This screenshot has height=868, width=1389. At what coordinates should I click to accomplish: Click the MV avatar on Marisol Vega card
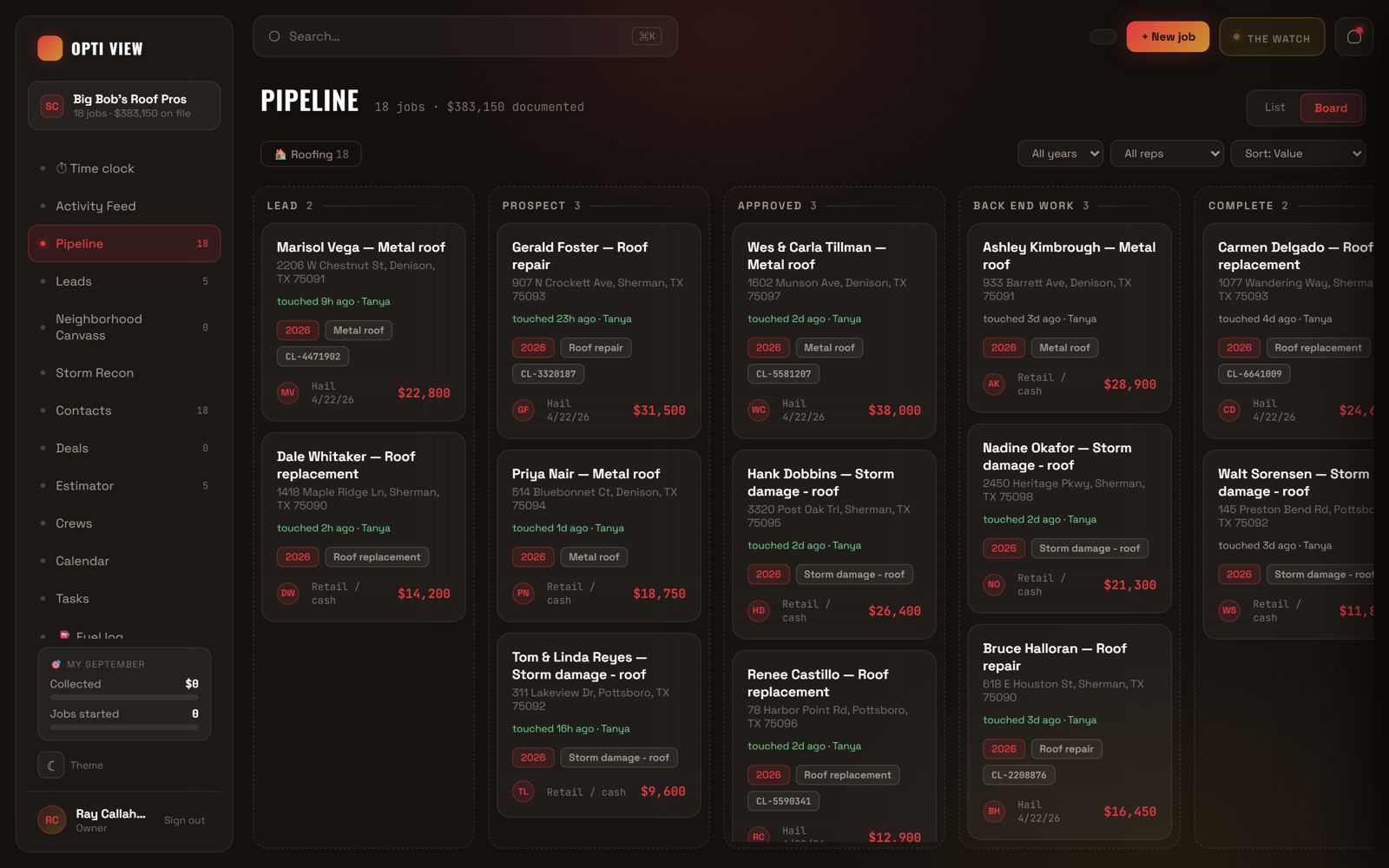coord(288,393)
